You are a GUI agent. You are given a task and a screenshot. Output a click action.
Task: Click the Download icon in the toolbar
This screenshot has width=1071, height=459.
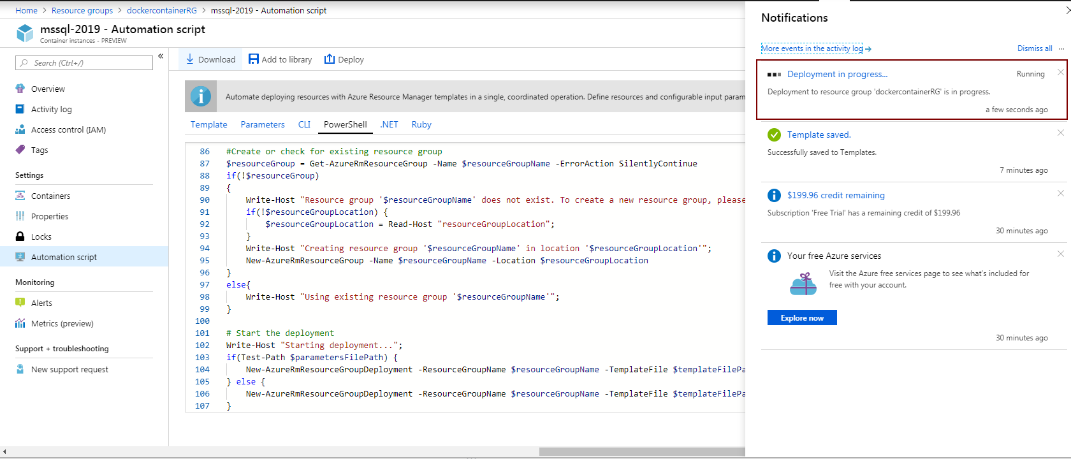[x=190, y=60]
